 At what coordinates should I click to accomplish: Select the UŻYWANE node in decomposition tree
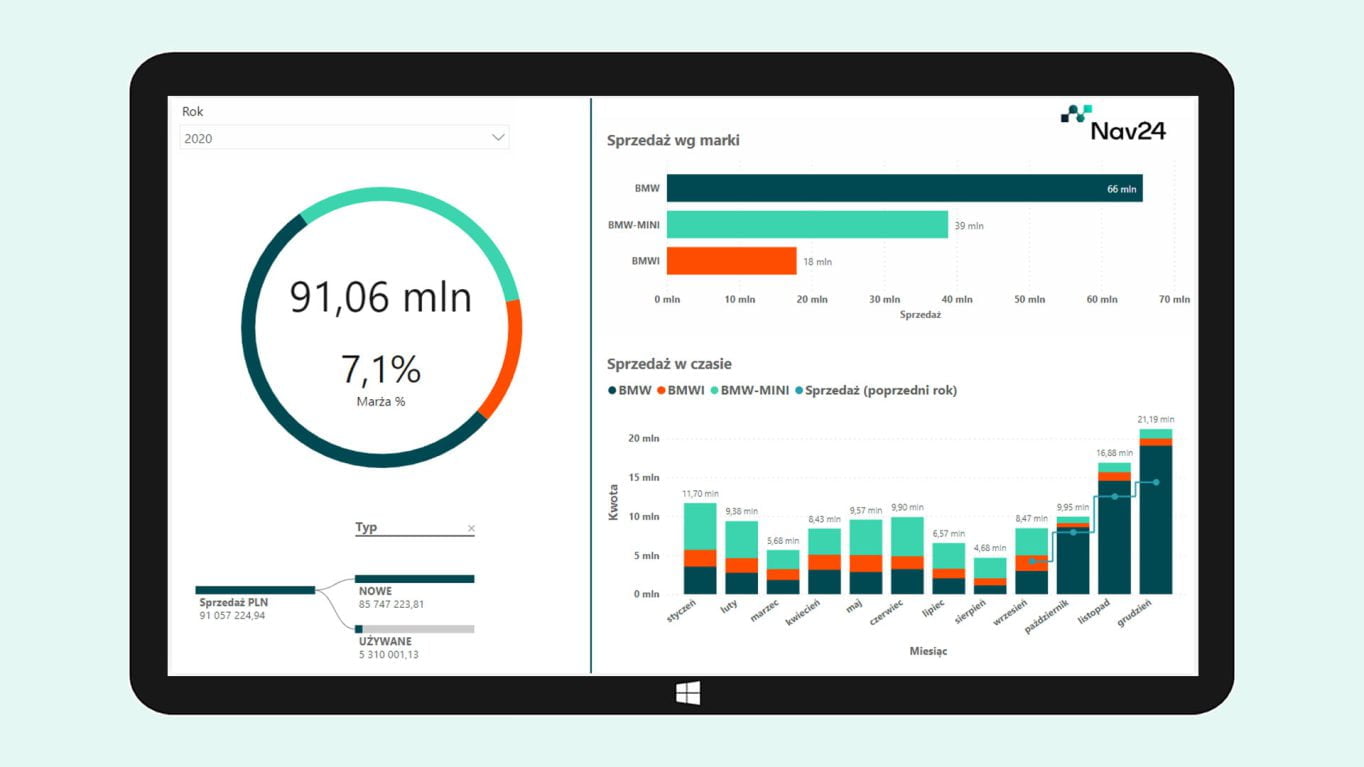pos(414,629)
